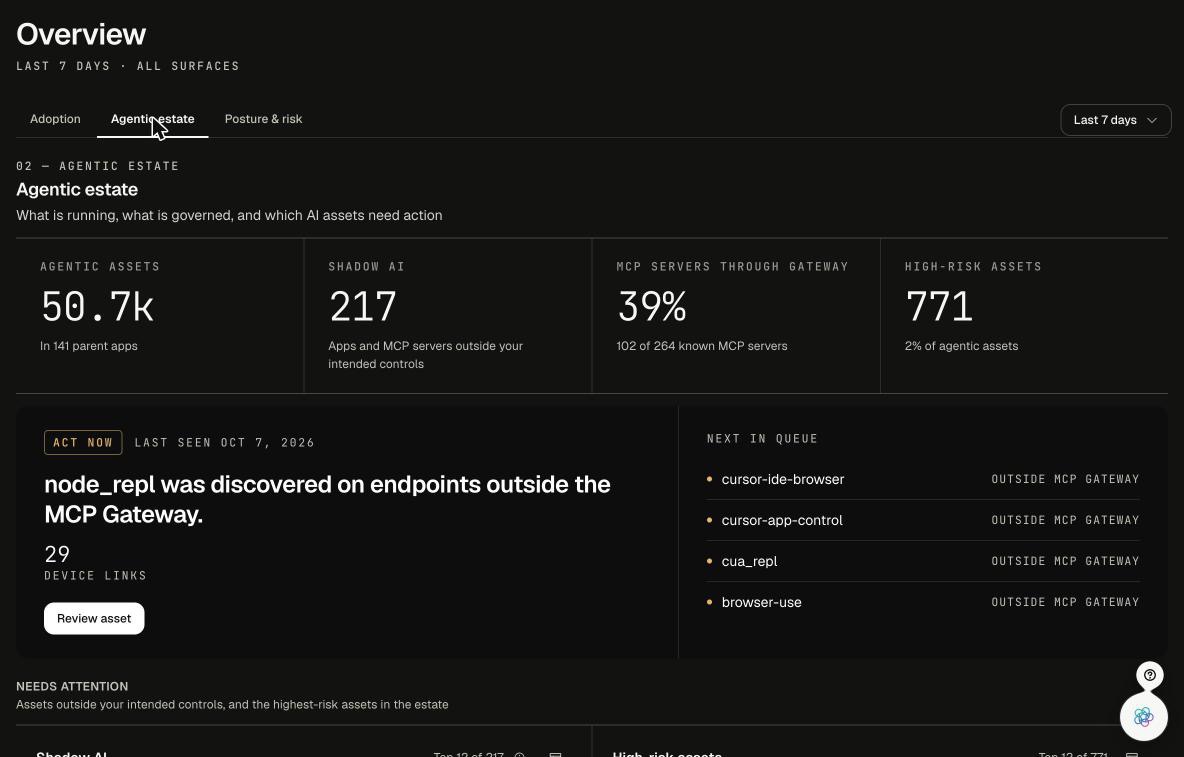Click 'In 141 parent apps' text
The width and height of the screenshot is (1184, 757).
pos(88,346)
